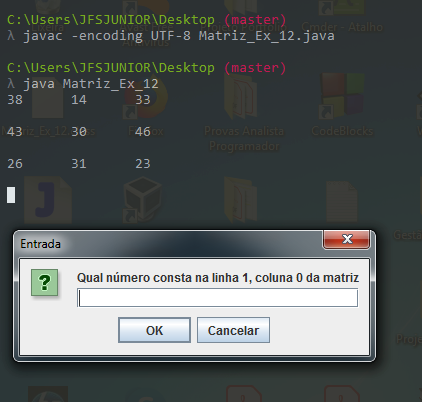
Task: Click the faint VirtualBox cube desktop icon
Action: (142, 200)
